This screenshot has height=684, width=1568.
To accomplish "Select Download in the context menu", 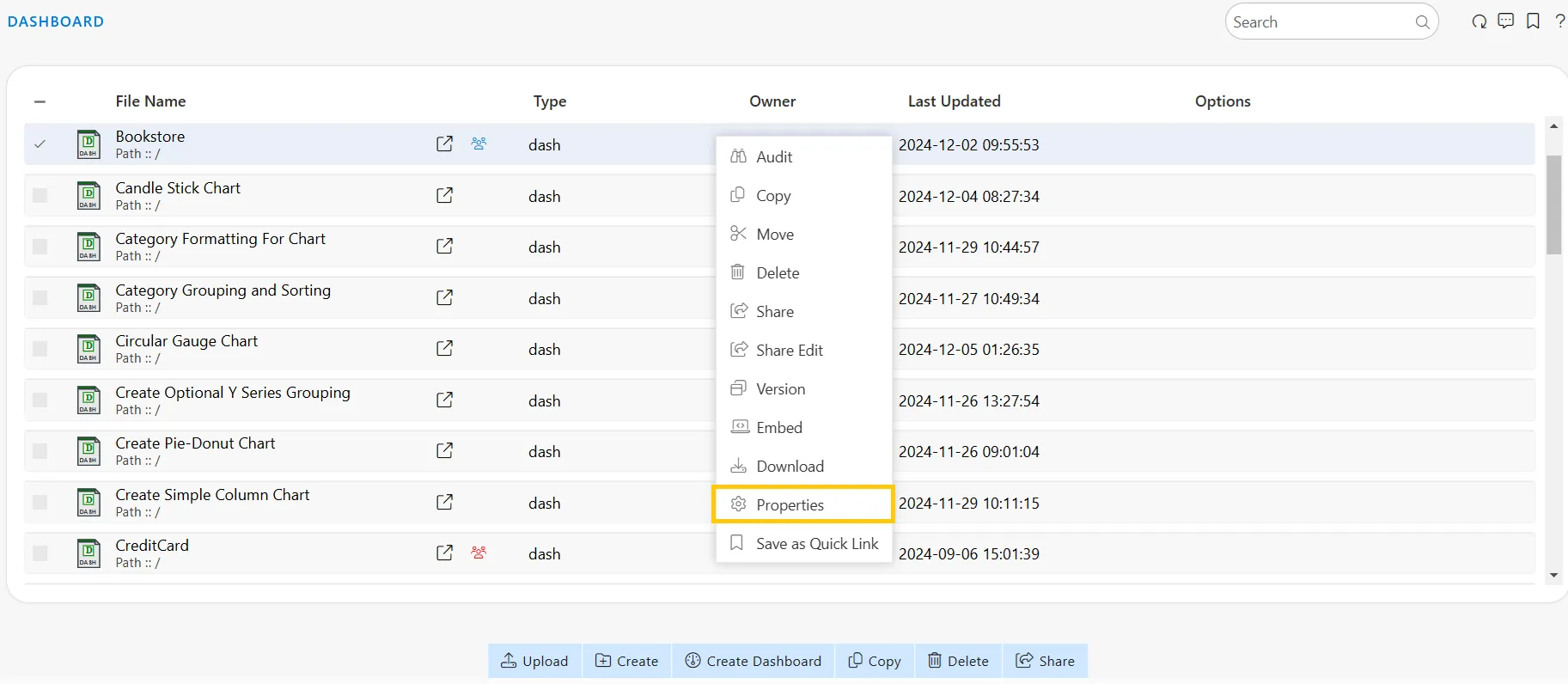I will 803,466.
